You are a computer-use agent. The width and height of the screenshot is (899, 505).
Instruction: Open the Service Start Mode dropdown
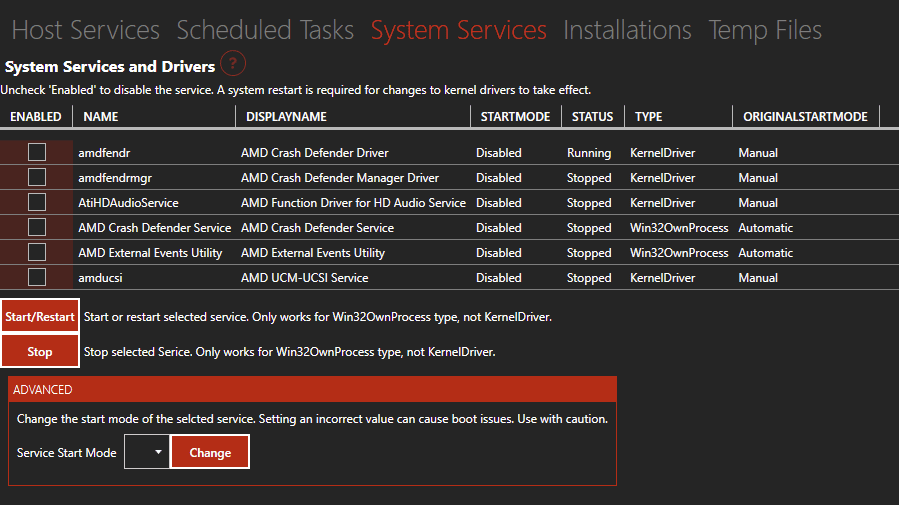click(146, 452)
